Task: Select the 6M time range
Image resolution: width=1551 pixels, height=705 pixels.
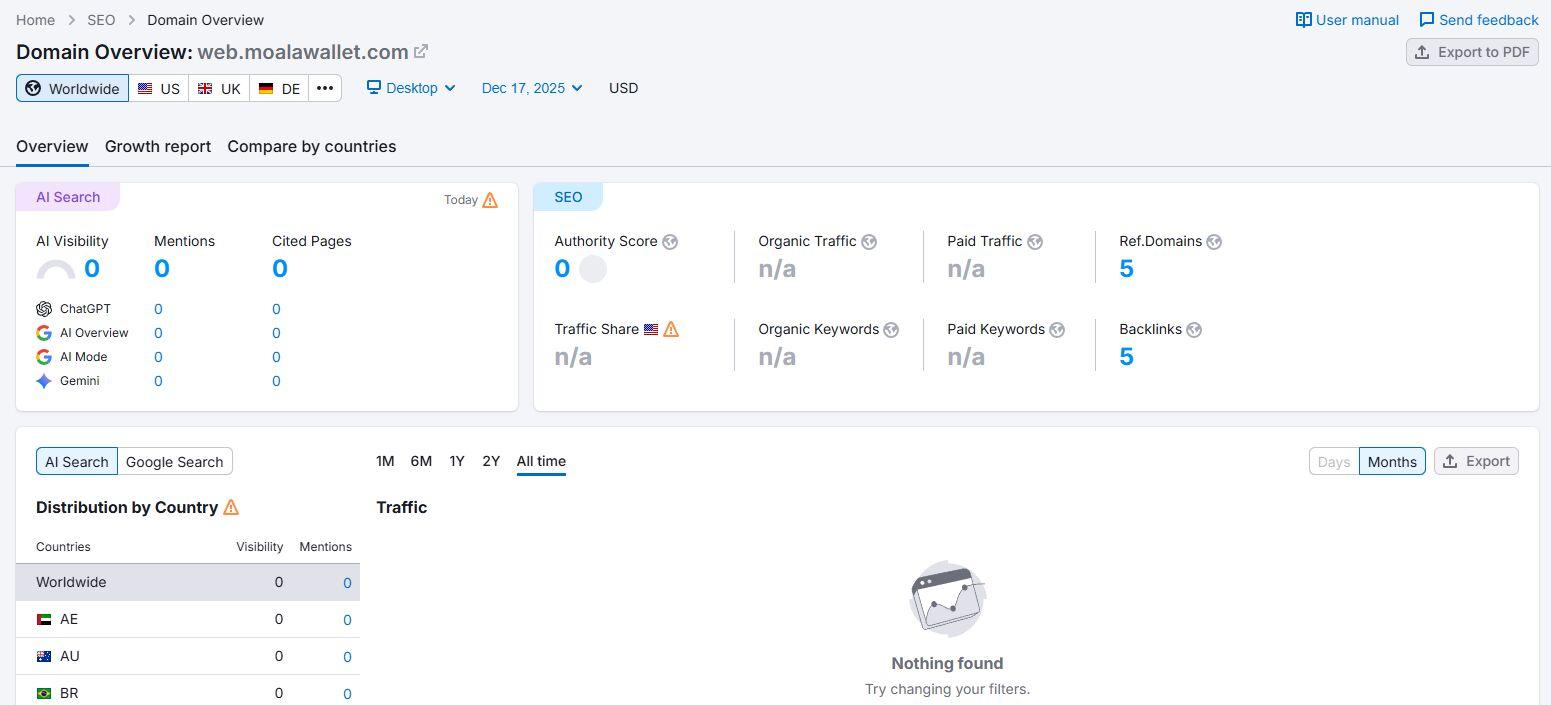Action: click(x=421, y=461)
